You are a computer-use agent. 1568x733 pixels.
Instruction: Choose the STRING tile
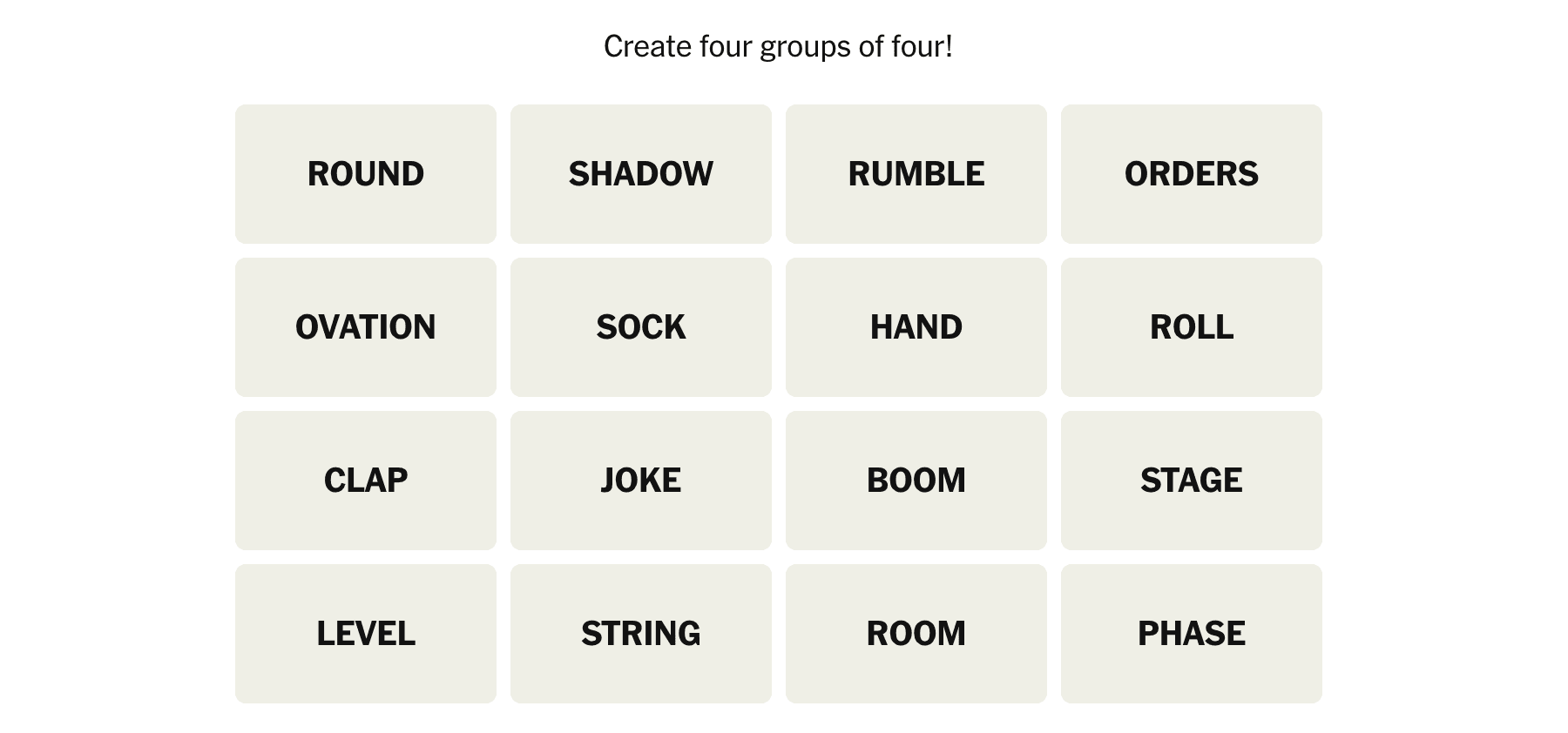(641, 634)
